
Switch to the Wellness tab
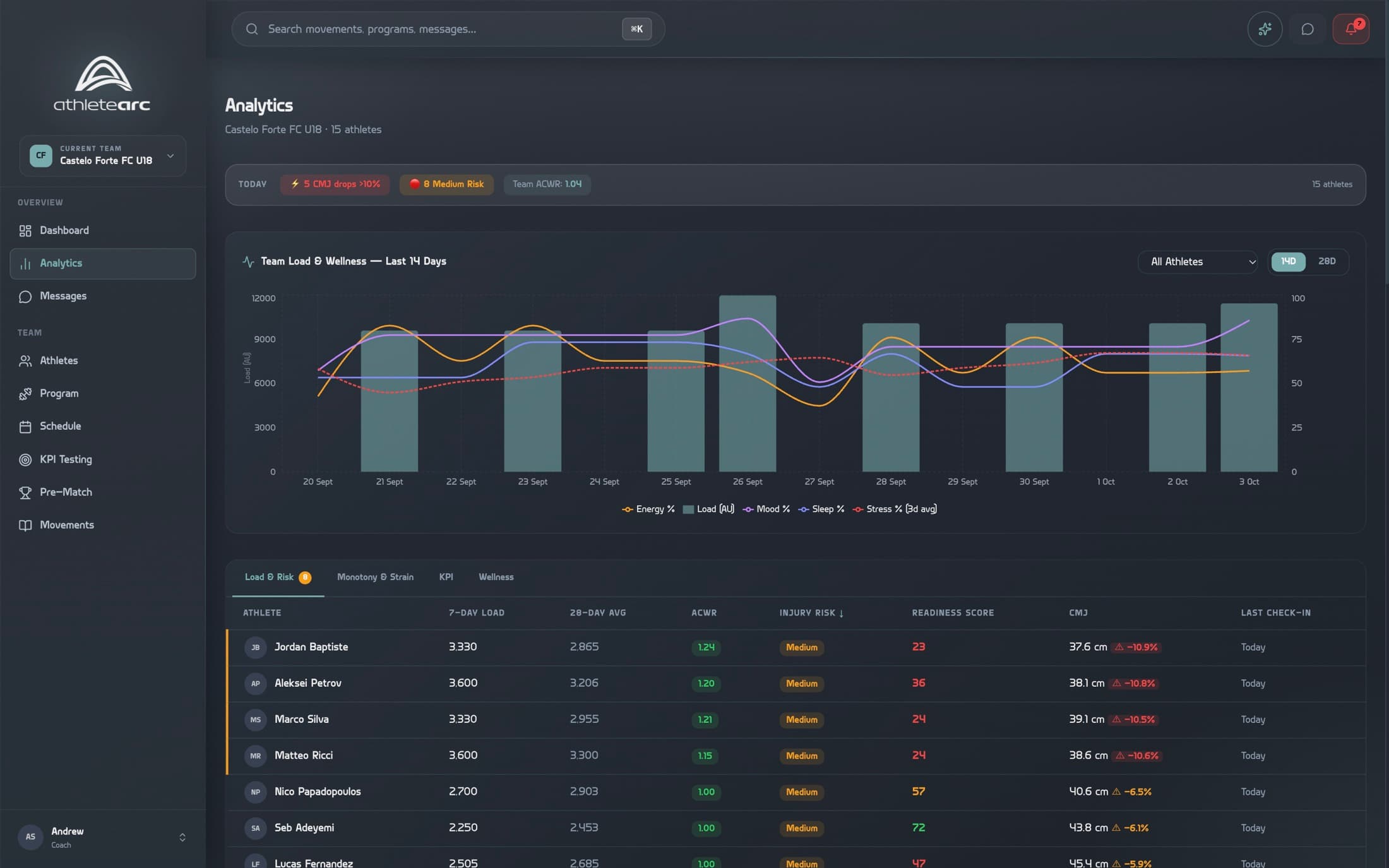(496, 577)
